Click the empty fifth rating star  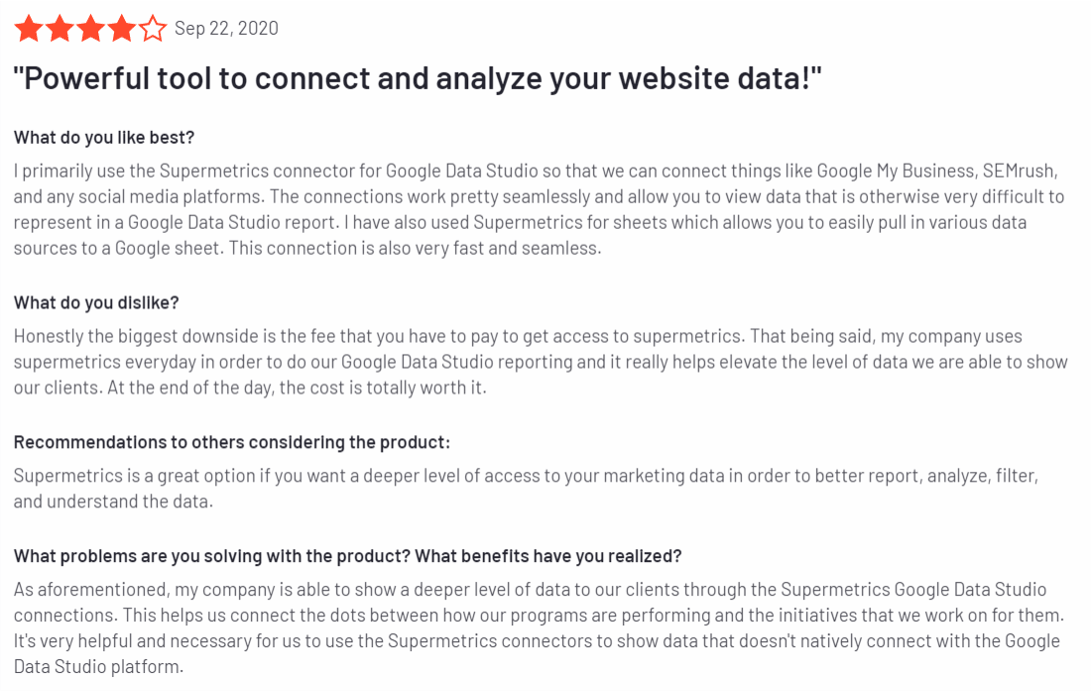[x=152, y=29]
